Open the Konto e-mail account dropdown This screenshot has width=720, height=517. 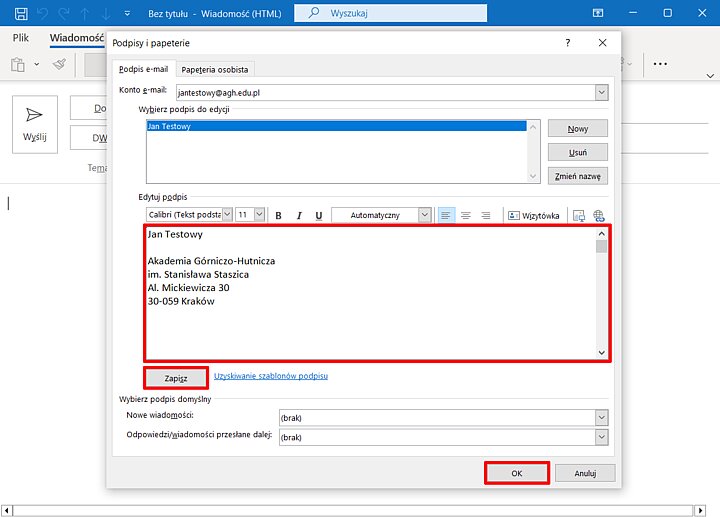[x=602, y=92]
